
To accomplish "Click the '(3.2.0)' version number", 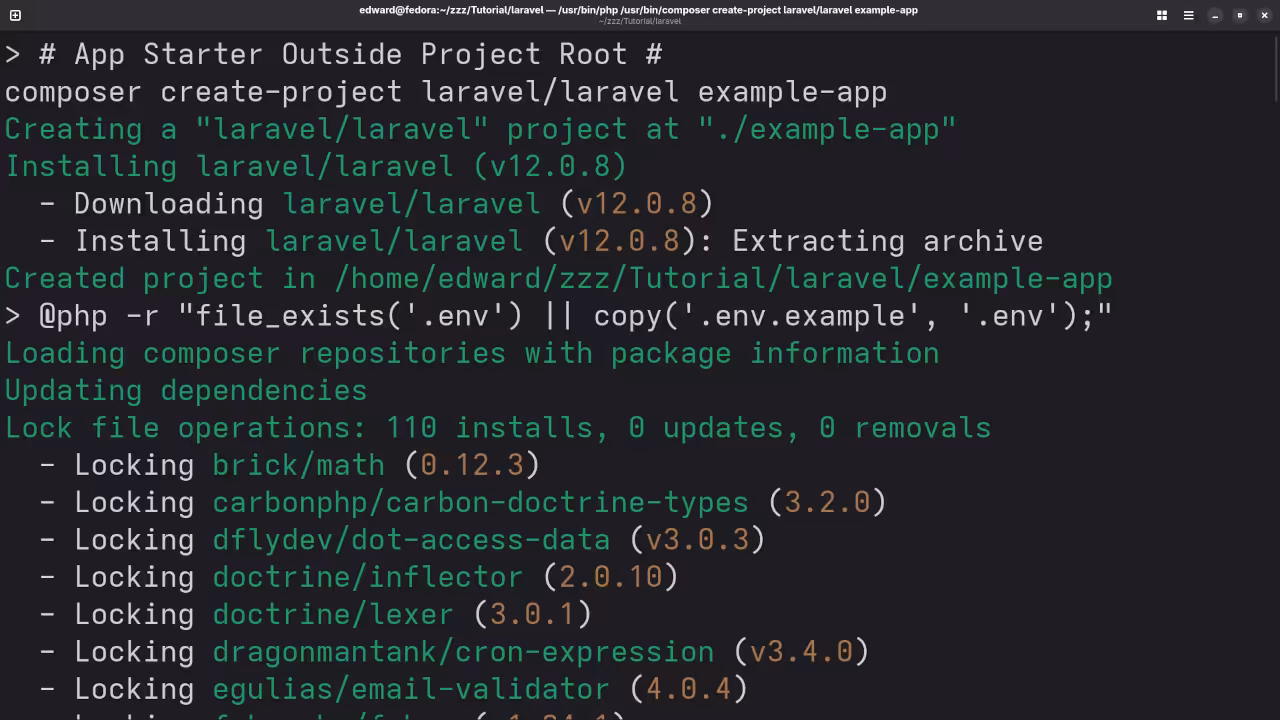I will coord(827,502).
